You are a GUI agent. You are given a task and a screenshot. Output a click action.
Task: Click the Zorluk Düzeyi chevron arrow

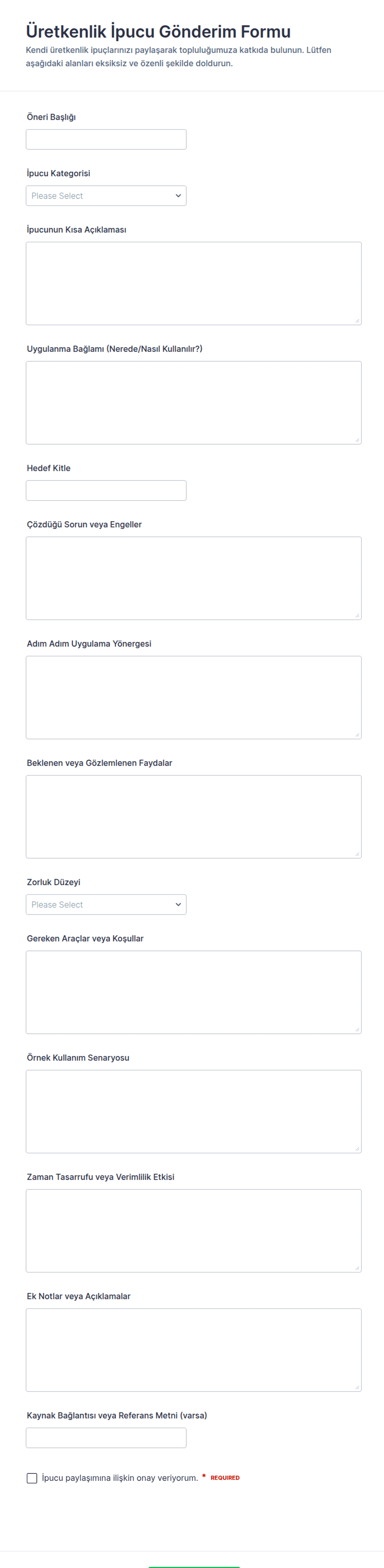[178, 905]
